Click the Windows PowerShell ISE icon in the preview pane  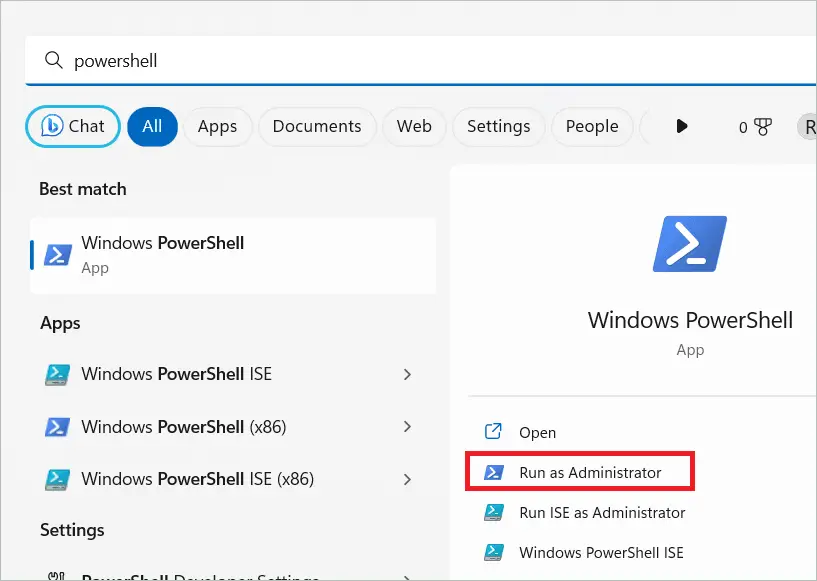[493, 552]
